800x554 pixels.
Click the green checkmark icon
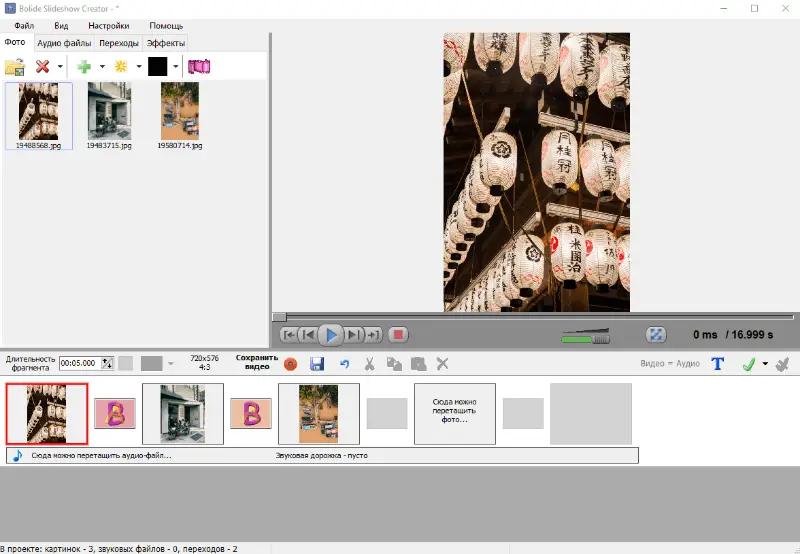[748, 364]
